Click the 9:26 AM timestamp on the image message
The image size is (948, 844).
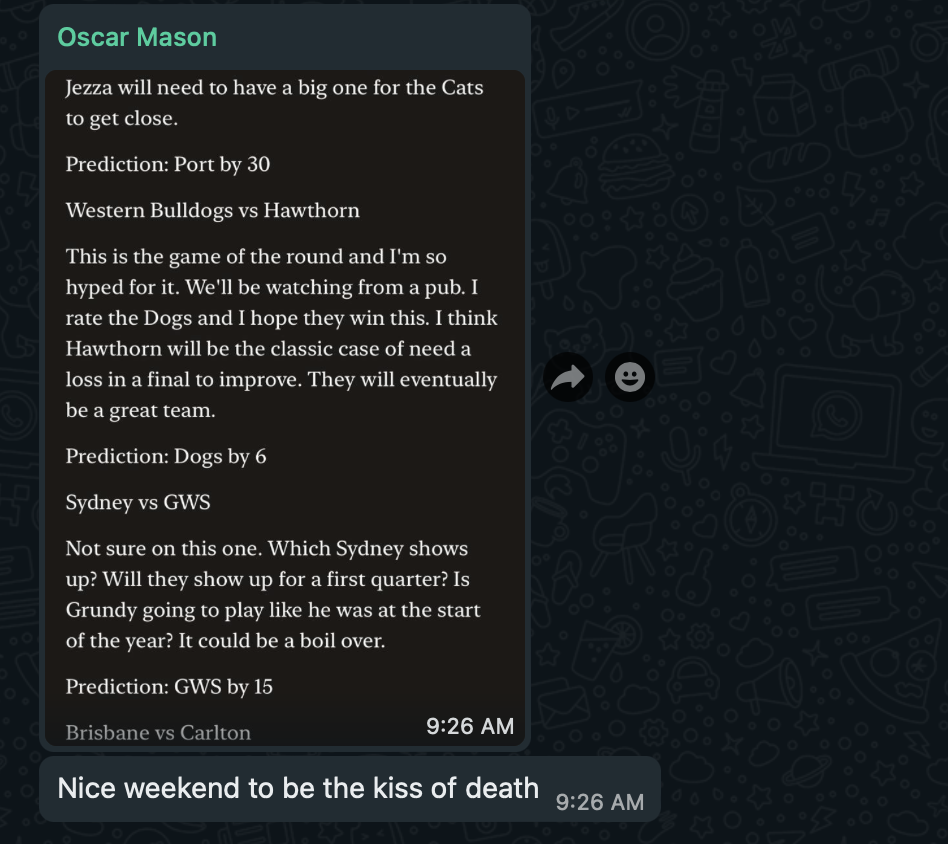[x=470, y=726]
